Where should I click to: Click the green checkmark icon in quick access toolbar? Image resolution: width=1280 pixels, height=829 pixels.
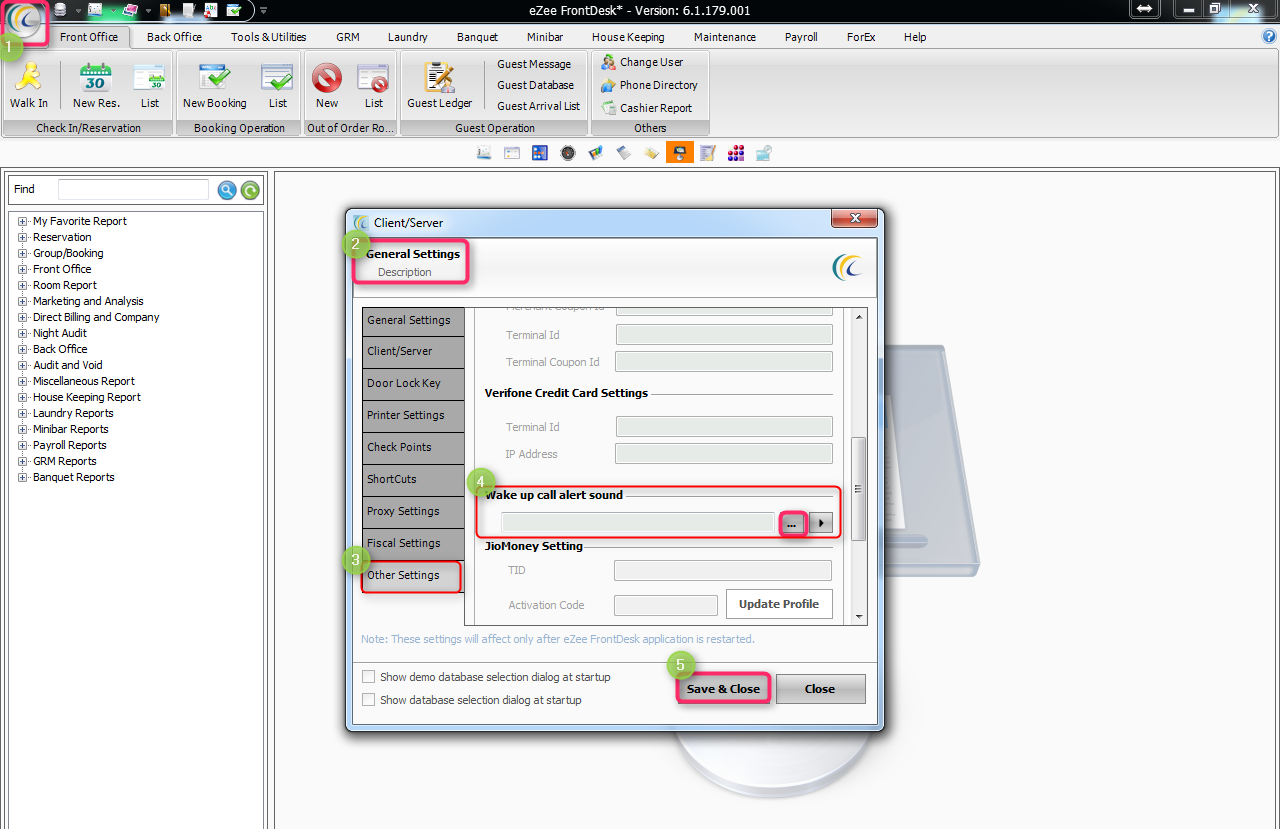233,10
